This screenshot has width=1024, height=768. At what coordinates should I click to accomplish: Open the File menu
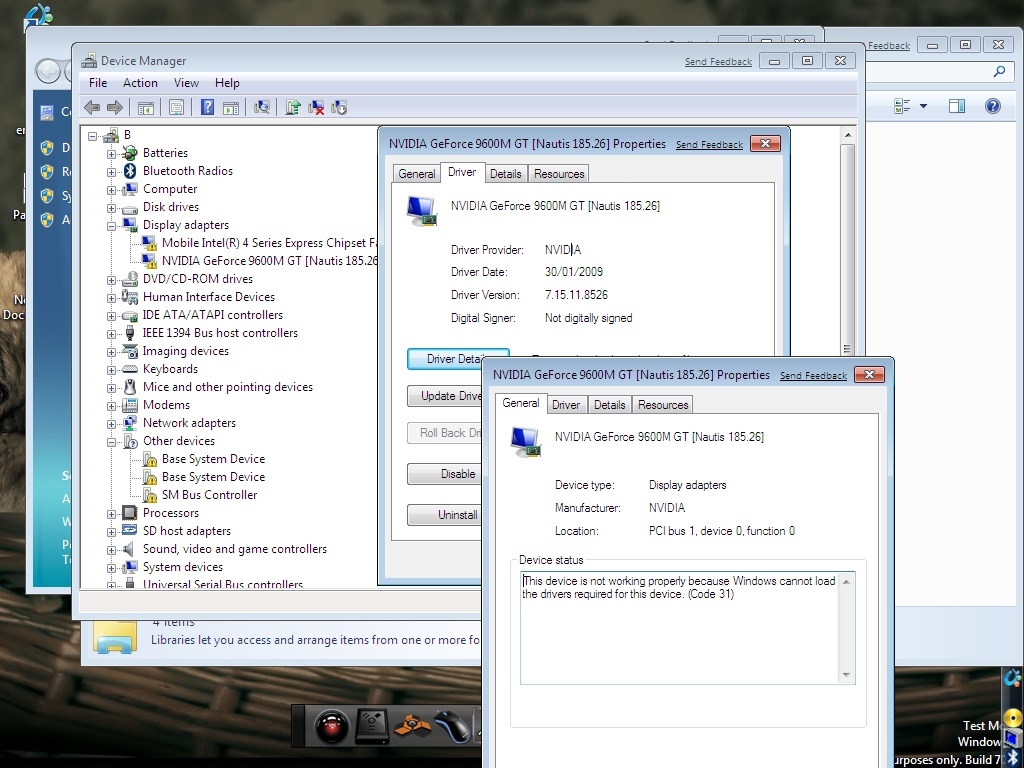point(98,83)
